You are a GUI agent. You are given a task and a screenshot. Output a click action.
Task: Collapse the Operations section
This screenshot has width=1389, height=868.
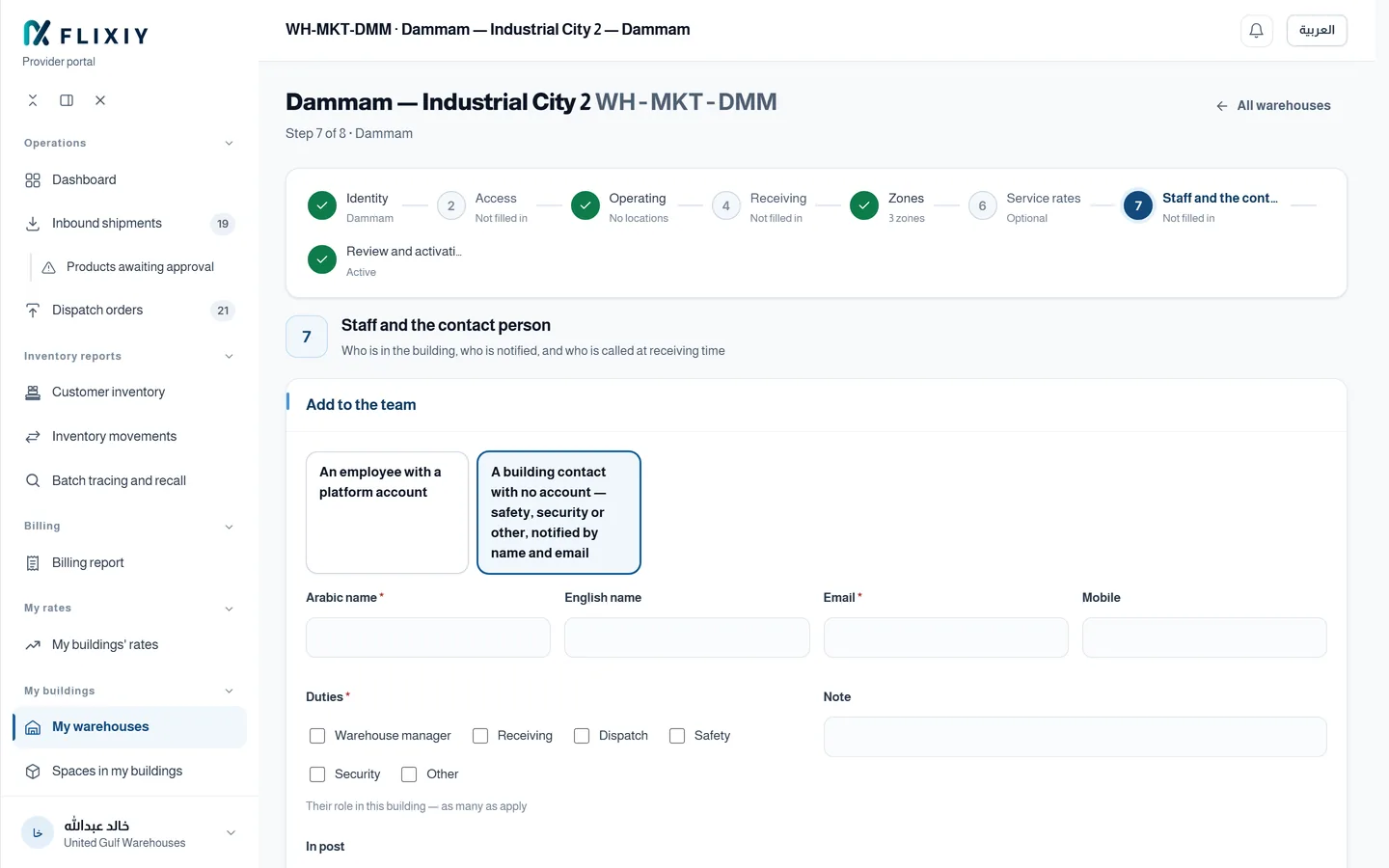[229, 144]
